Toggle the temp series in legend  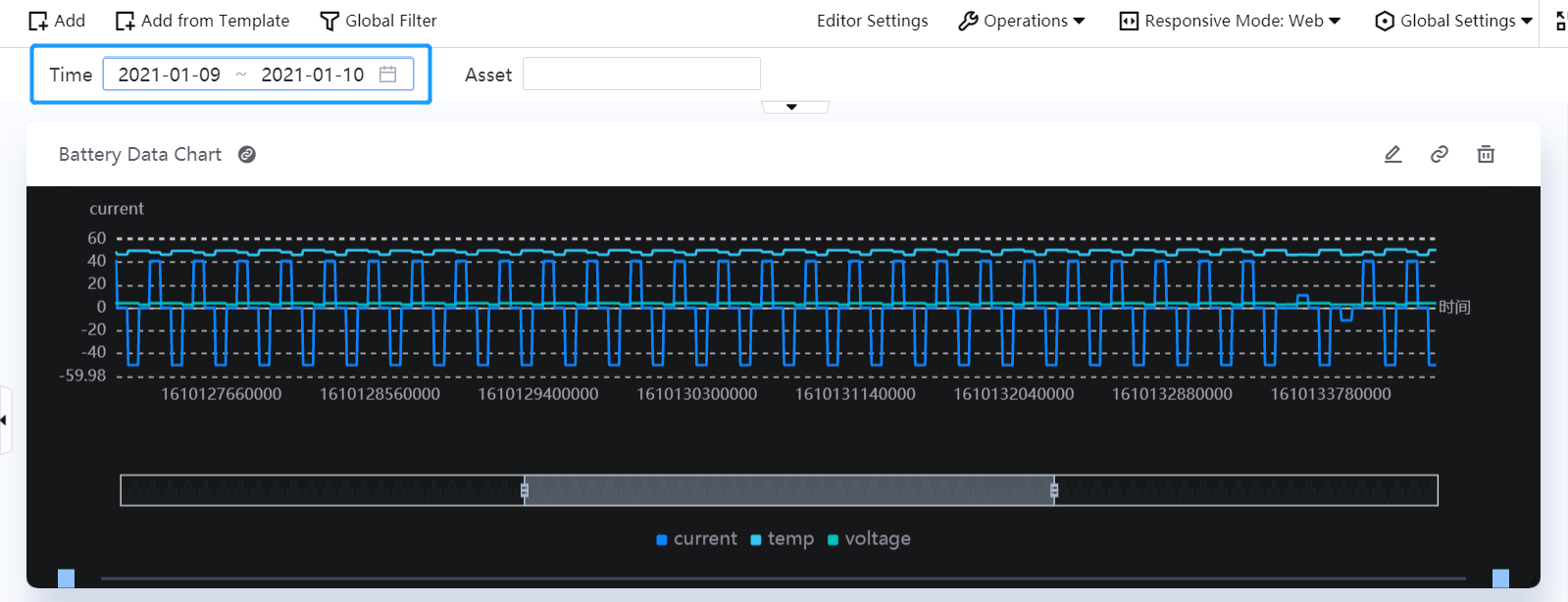click(x=782, y=539)
